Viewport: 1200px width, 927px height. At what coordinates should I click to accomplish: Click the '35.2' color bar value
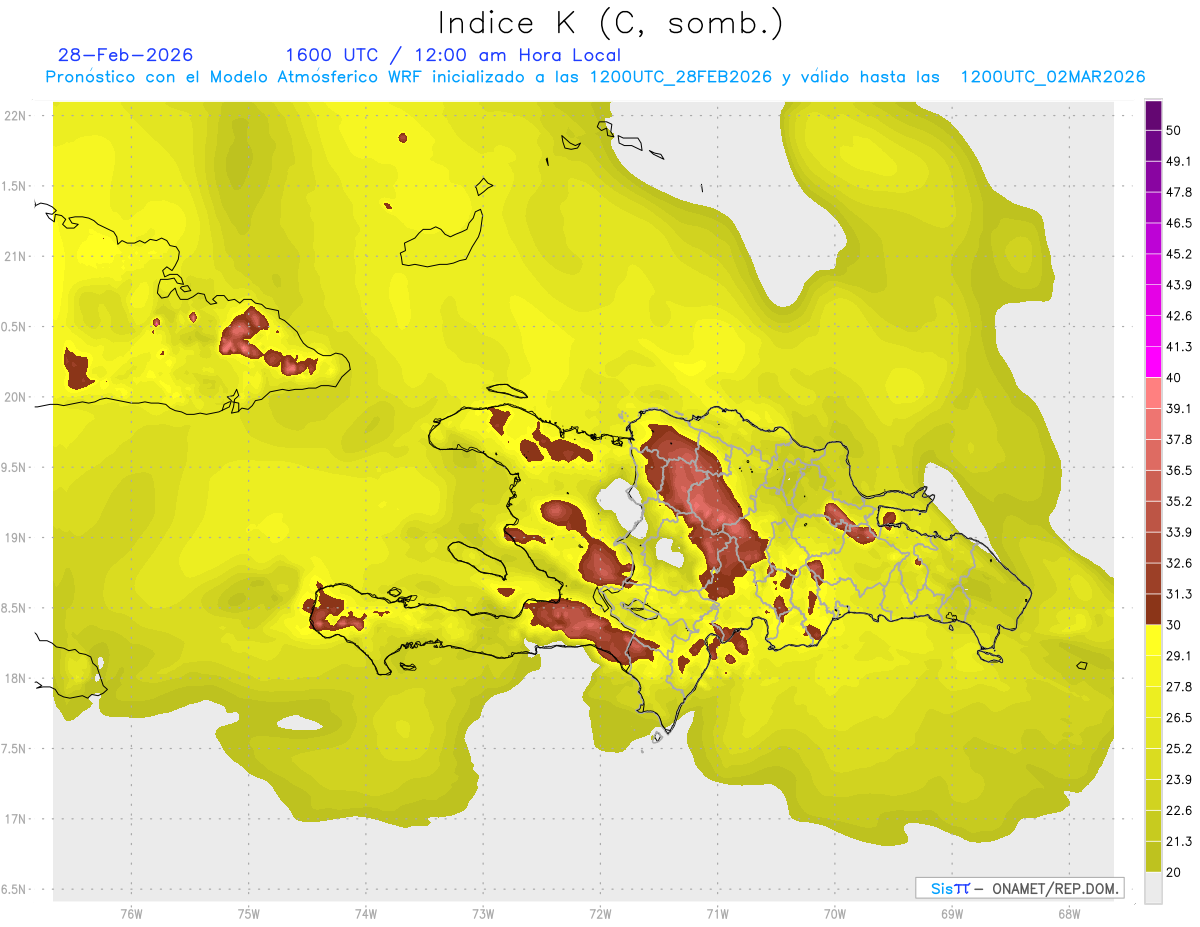(x=1179, y=501)
